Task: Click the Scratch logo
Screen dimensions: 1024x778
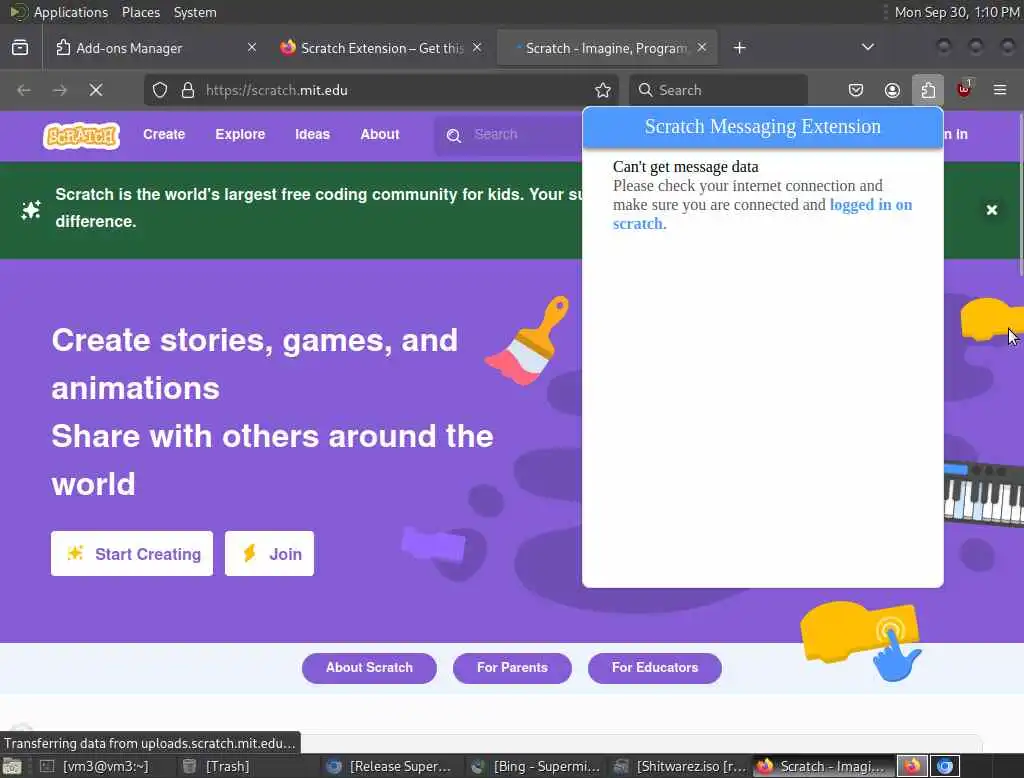Action: click(82, 136)
